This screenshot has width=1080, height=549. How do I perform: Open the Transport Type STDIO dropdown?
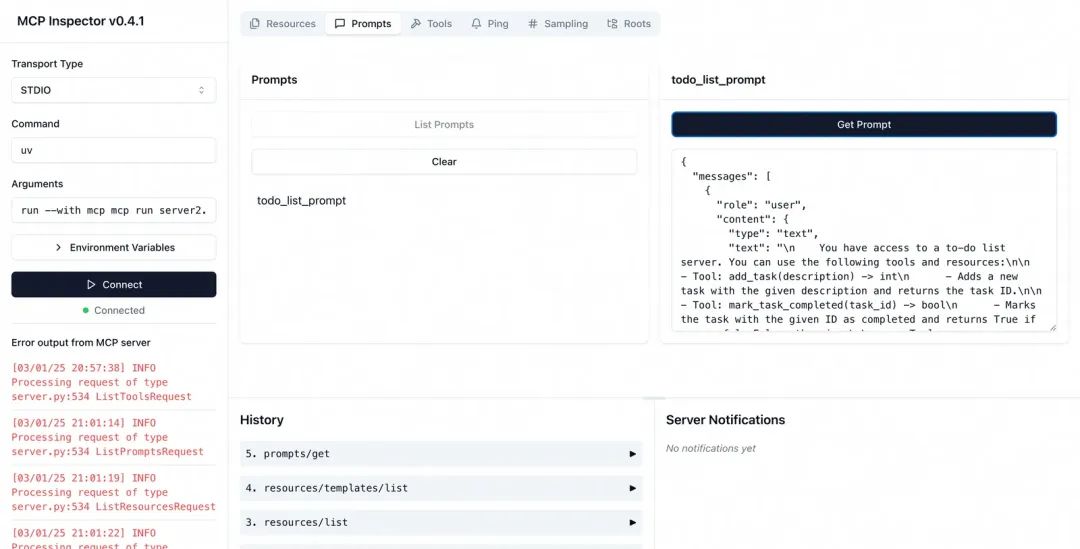click(x=113, y=90)
